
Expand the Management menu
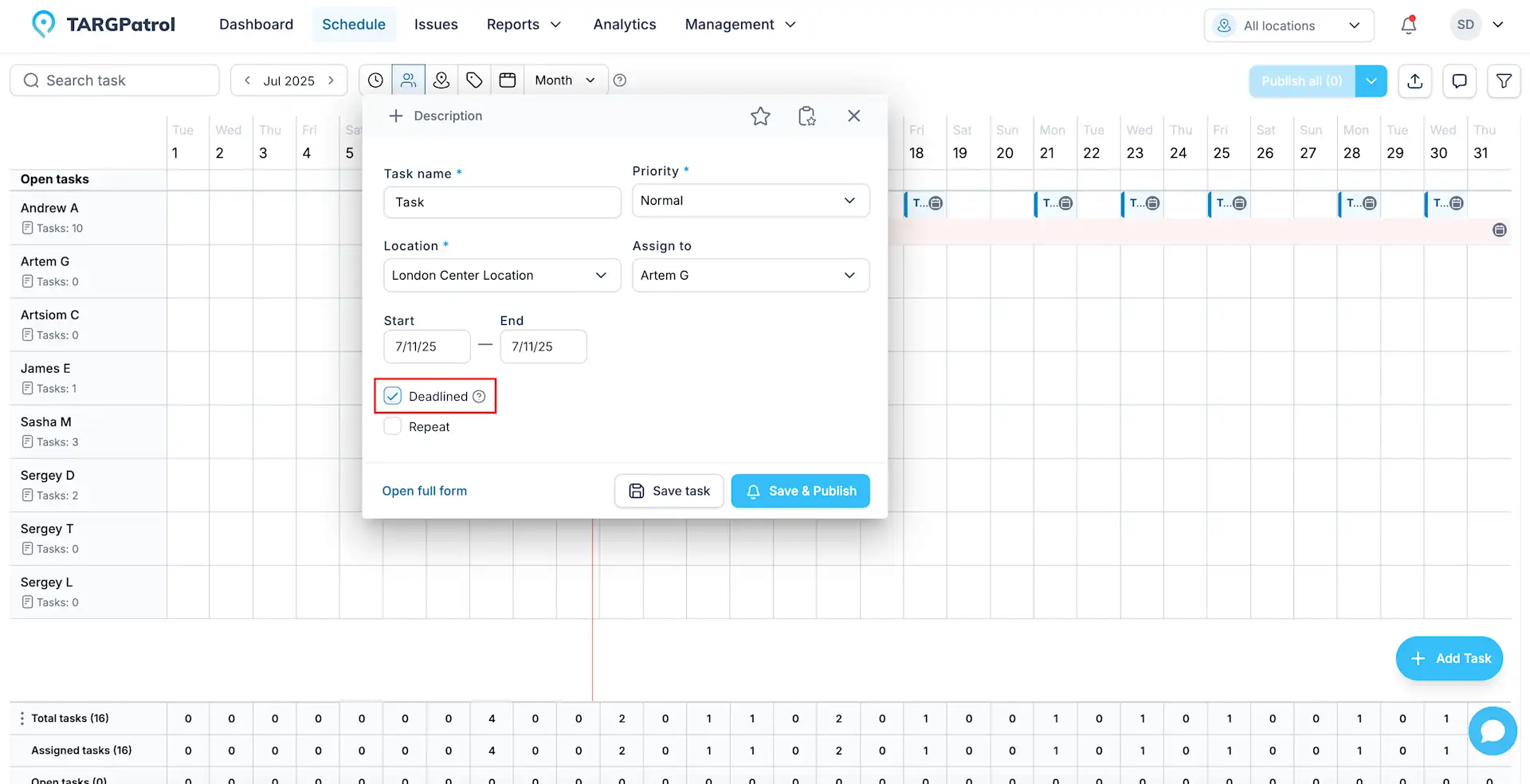[x=740, y=25]
